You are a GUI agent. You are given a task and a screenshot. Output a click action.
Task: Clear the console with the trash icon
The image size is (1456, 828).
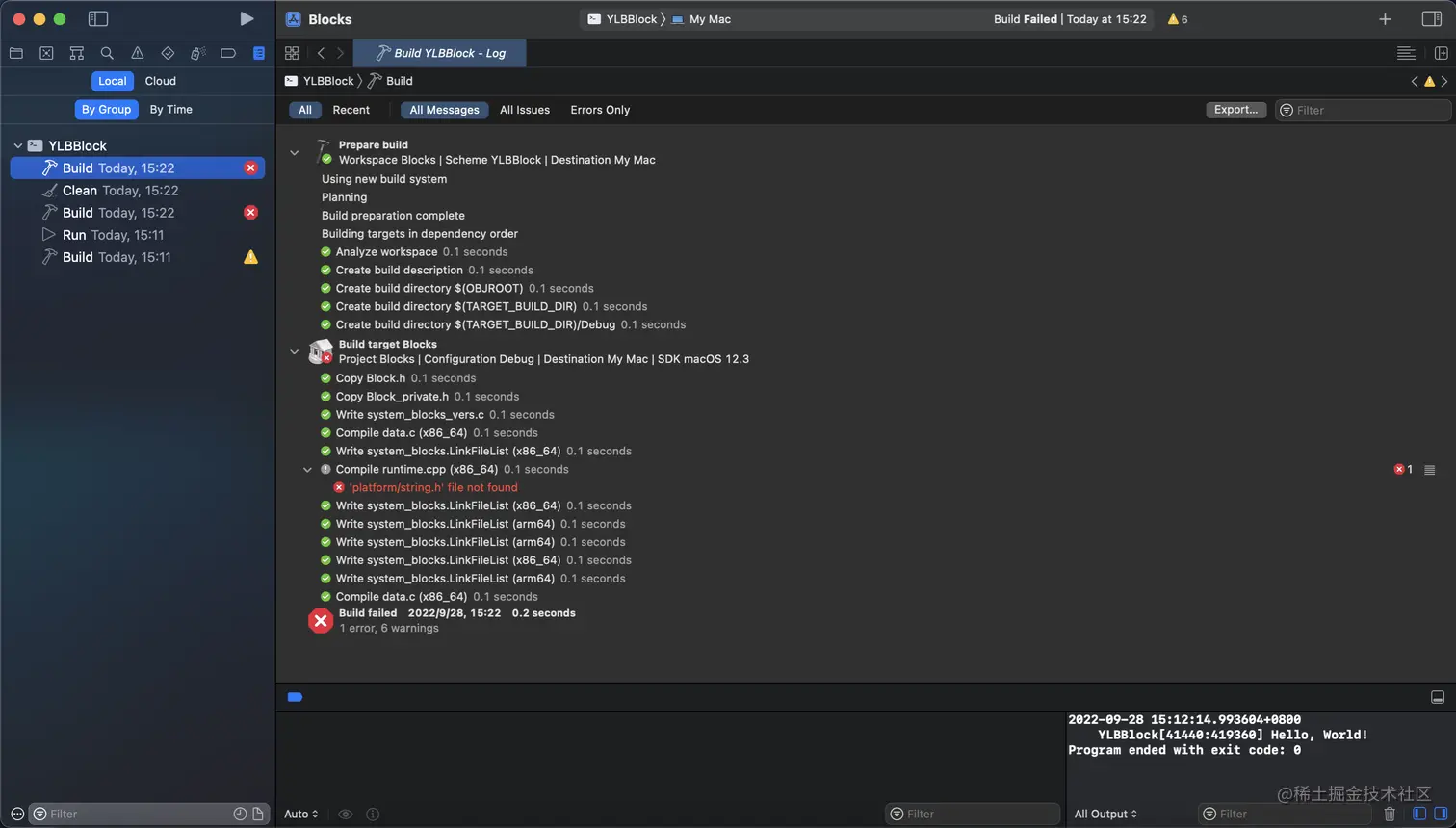[1390, 814]
